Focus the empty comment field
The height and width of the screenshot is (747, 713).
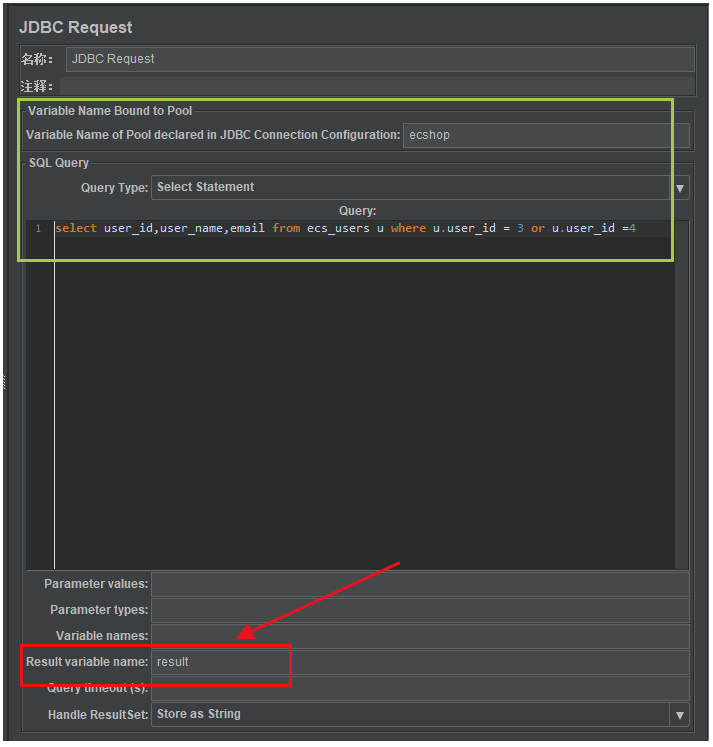point(378,87)
